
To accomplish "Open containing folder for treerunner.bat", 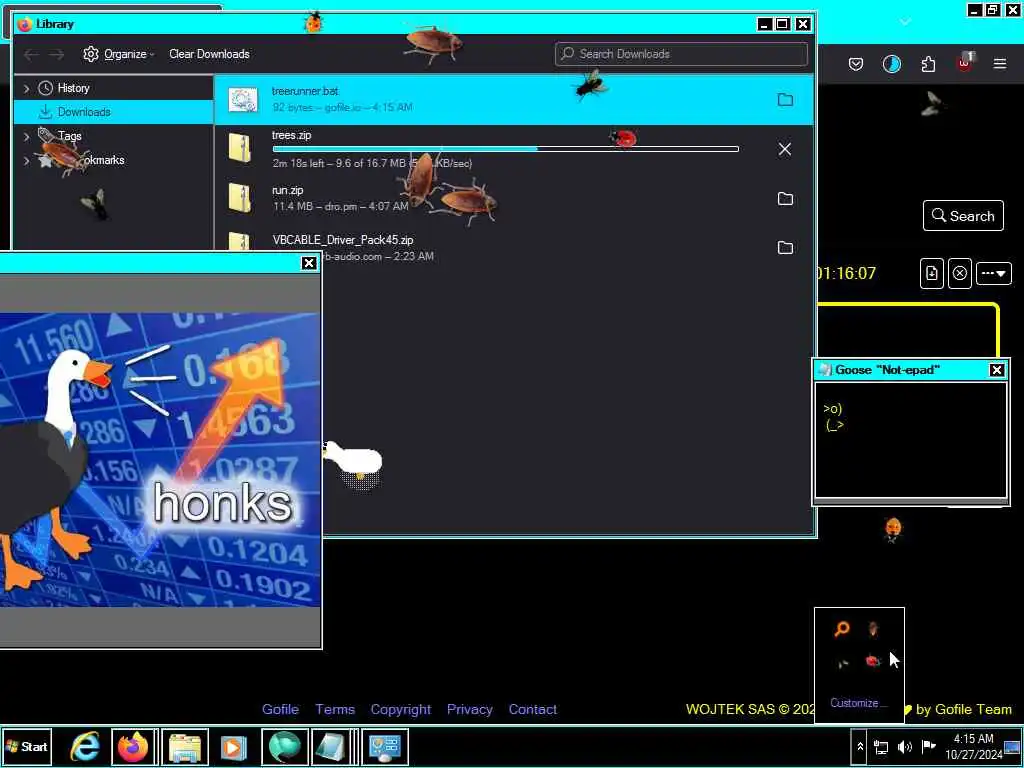I will point(785,100).
